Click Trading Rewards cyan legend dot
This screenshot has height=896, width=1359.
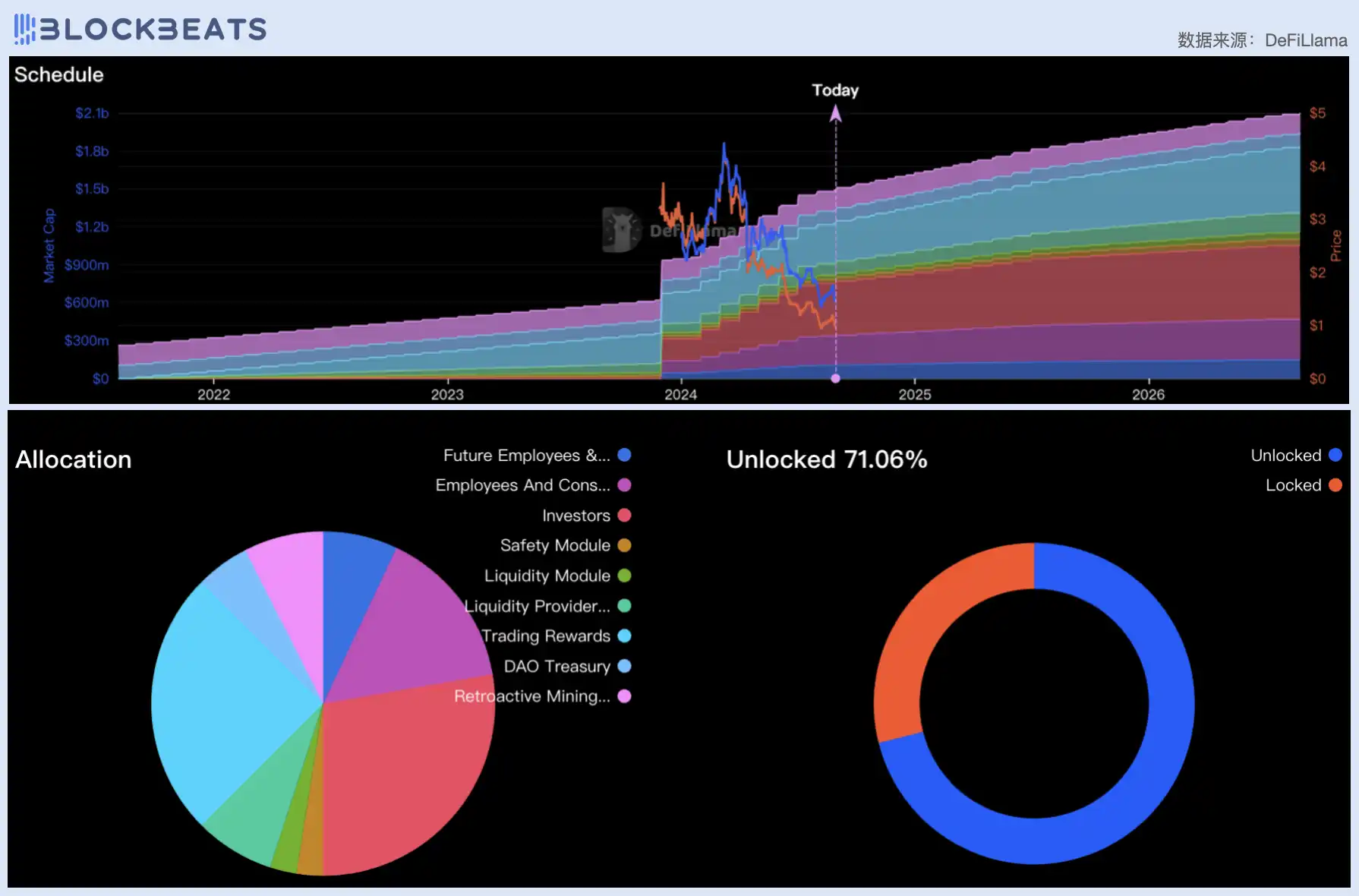pyautogui.click(x=624, y=636)
